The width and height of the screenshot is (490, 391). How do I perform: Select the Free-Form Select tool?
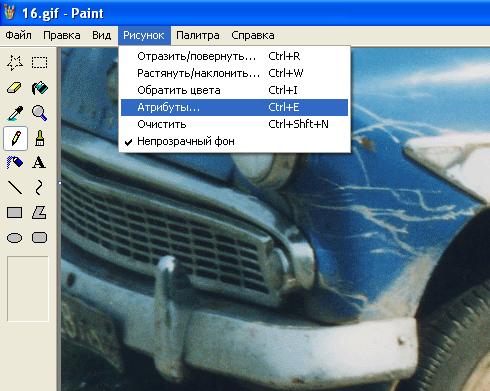15,63
